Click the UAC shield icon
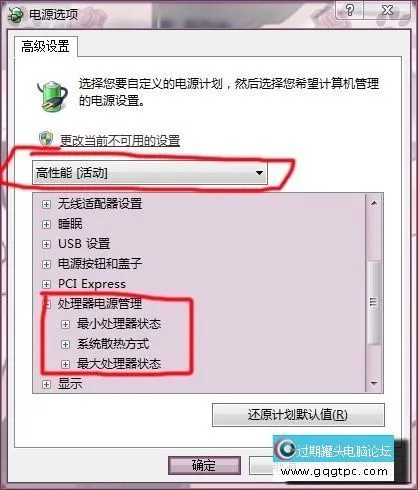The height and width of the screenshot is (490, 418). (x=46, y=139)
